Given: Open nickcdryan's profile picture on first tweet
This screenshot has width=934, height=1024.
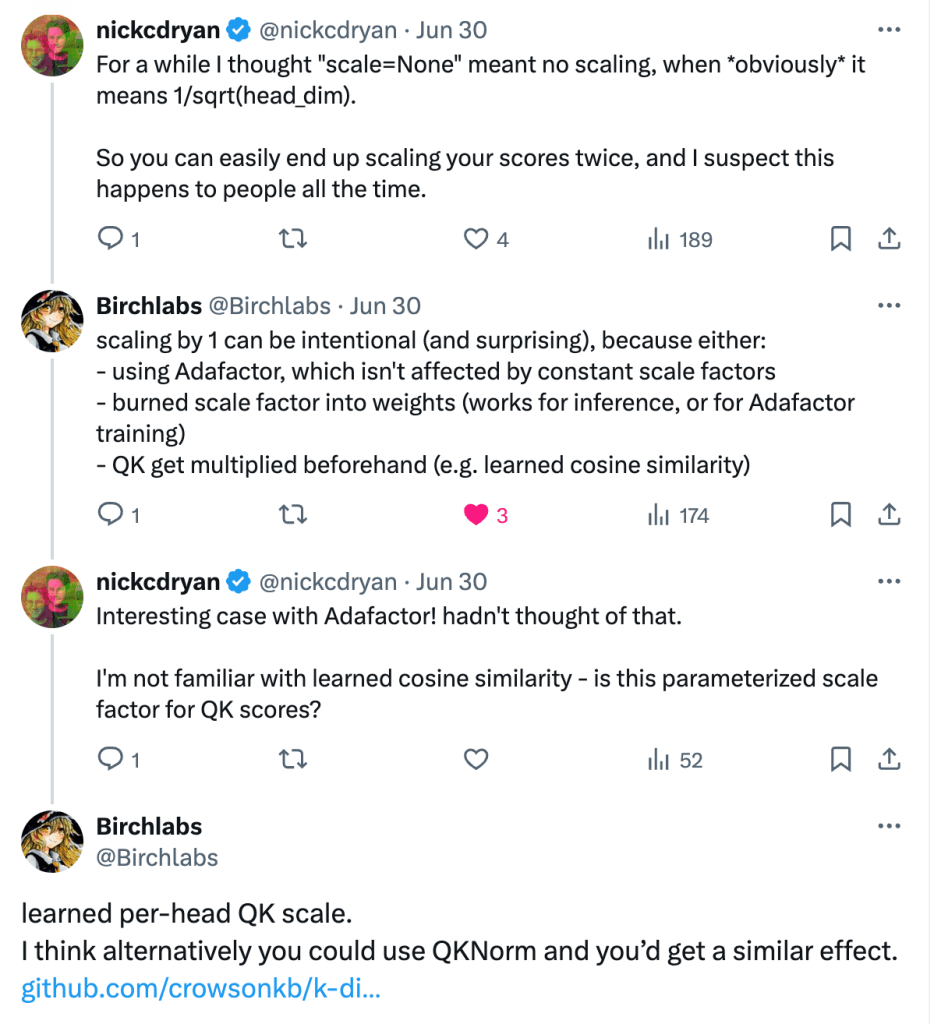Looking at the screenshot, I should (52, 46).
